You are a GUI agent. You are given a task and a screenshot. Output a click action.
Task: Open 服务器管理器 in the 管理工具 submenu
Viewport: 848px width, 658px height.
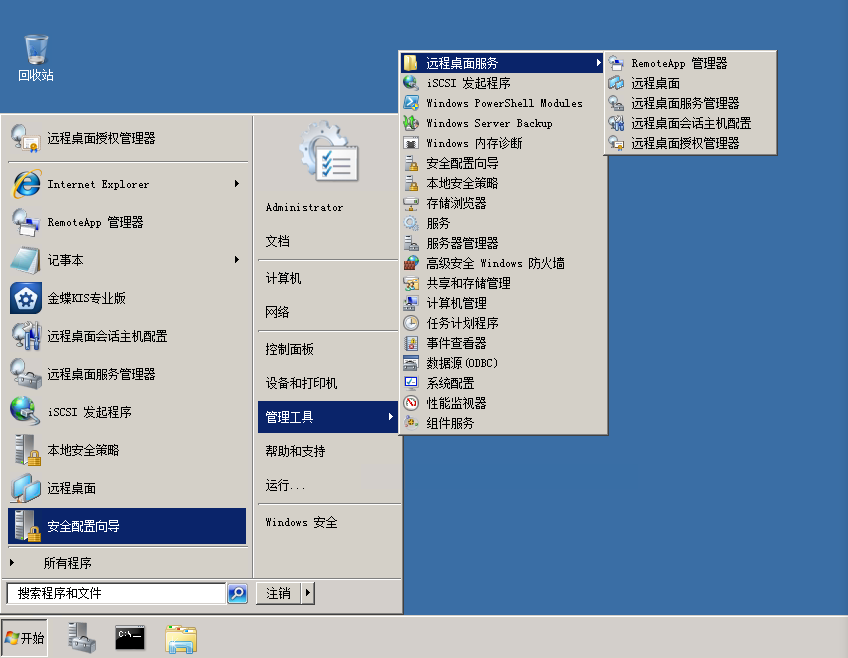coord(502,243)
